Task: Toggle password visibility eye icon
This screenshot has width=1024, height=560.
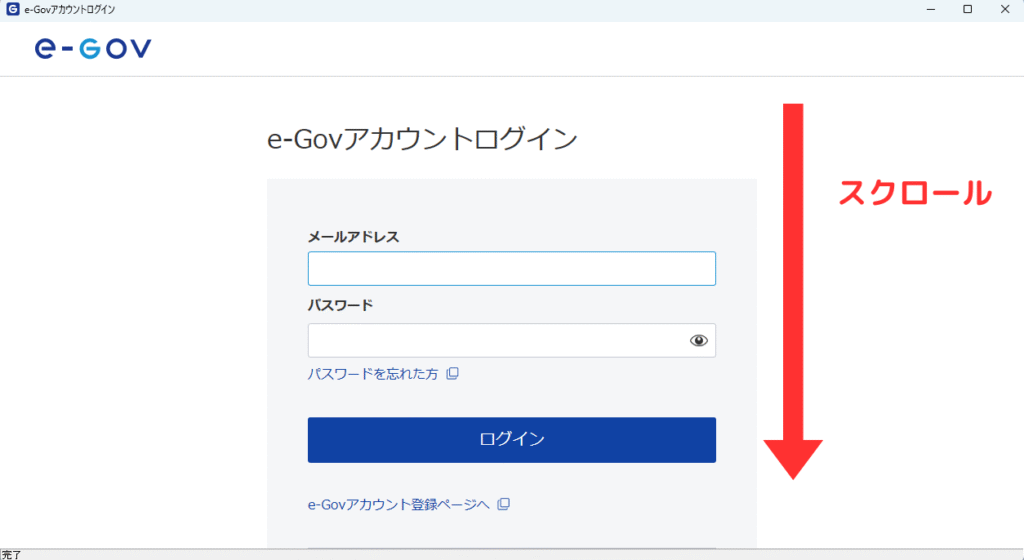Action: click(698, 341)
